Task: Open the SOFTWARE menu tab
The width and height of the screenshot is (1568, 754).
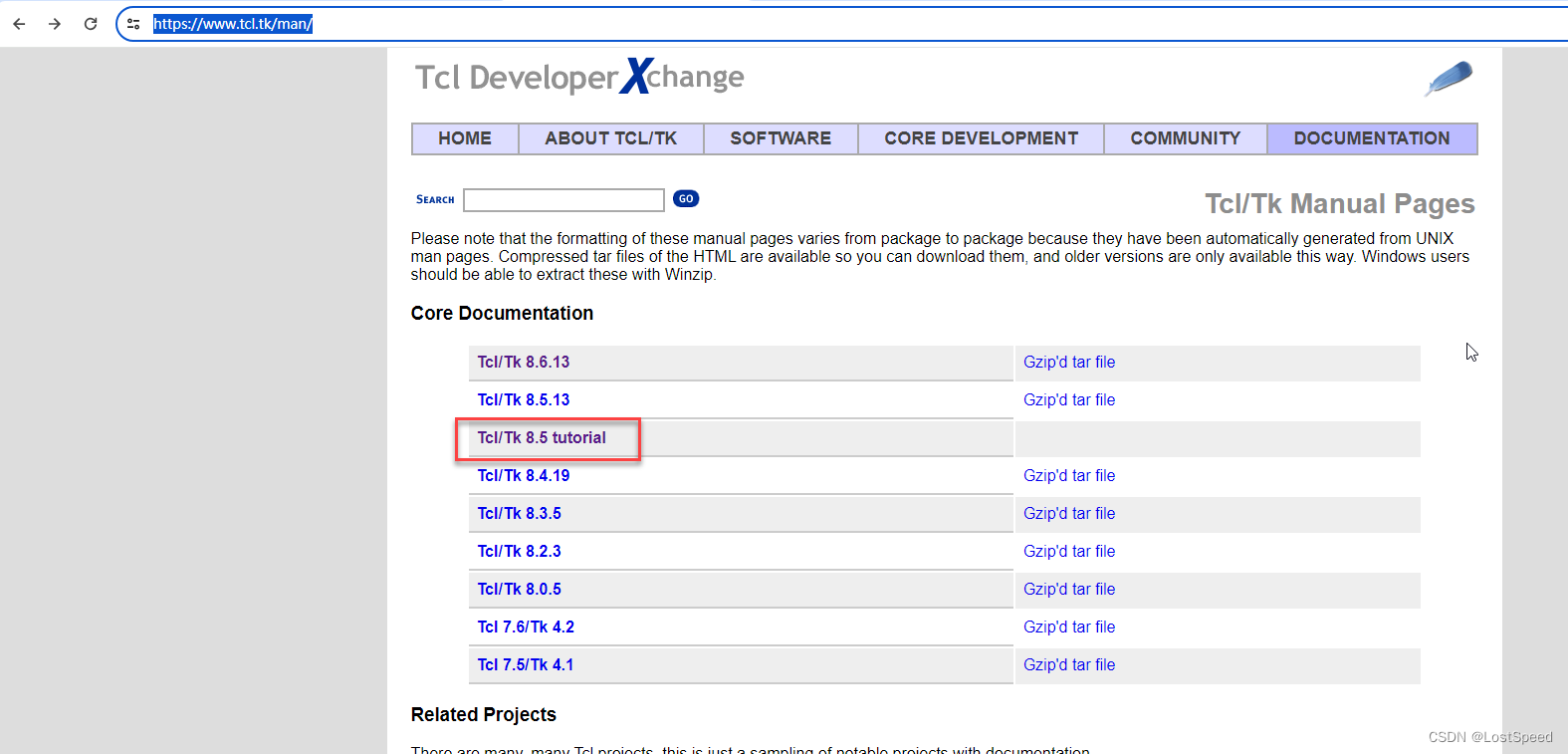Action: point(781,138)
